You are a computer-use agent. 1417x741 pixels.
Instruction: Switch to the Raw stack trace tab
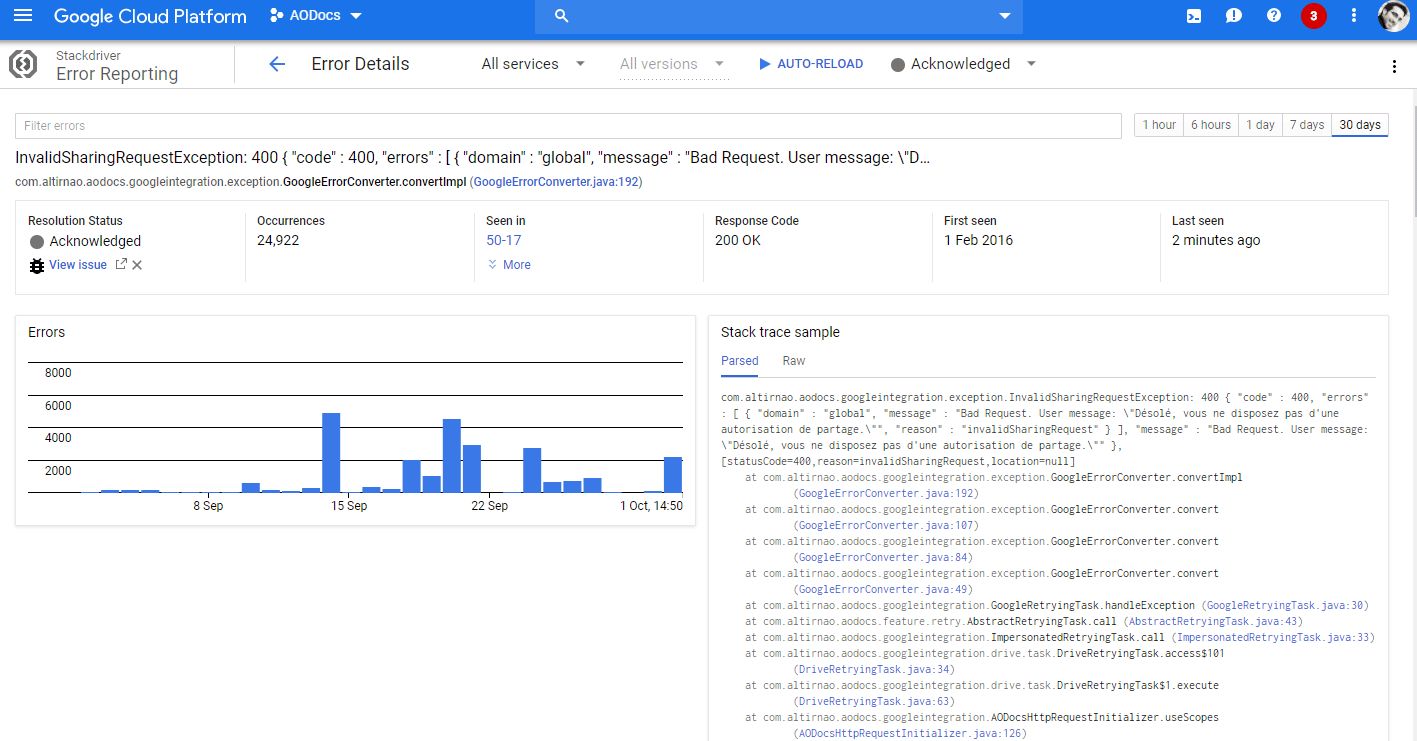[x=794, y=361]
